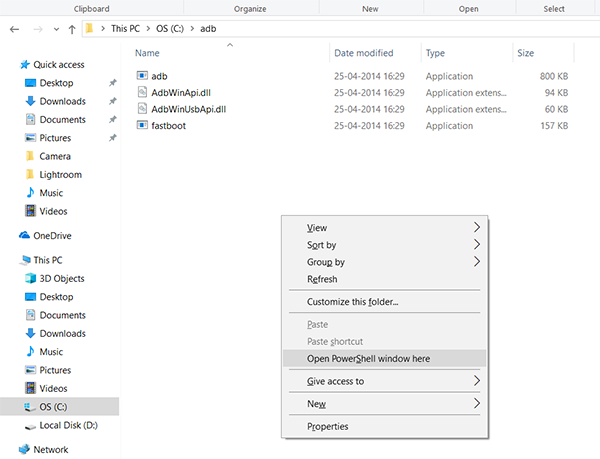Select the adb application icon
This screenshot has height=459, width=600.
(x=142, y=76)
